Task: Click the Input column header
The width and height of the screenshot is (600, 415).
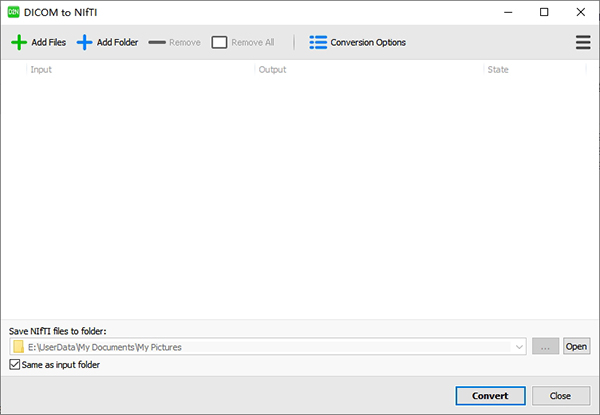Action: 140,70
